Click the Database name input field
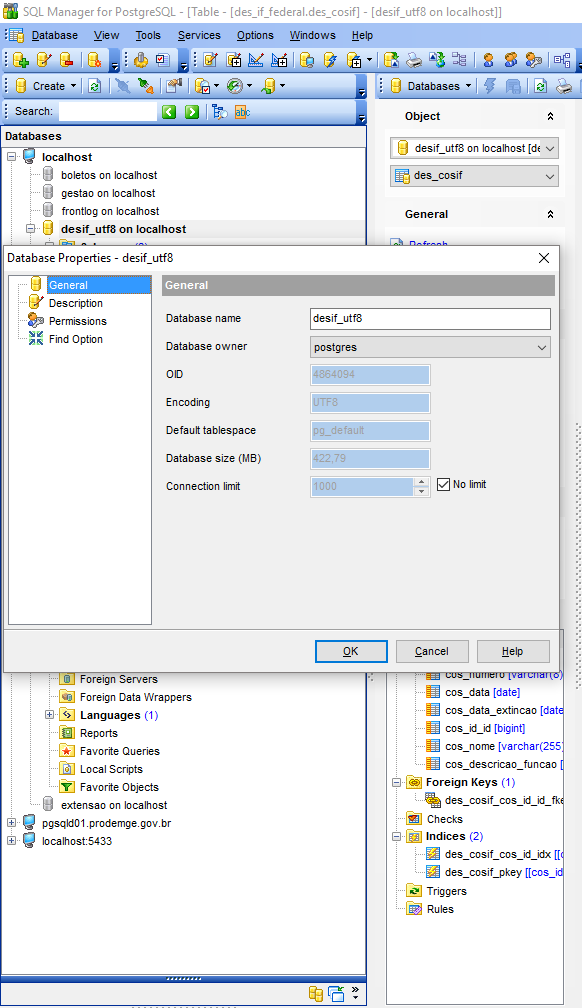 tap(430, 319)
